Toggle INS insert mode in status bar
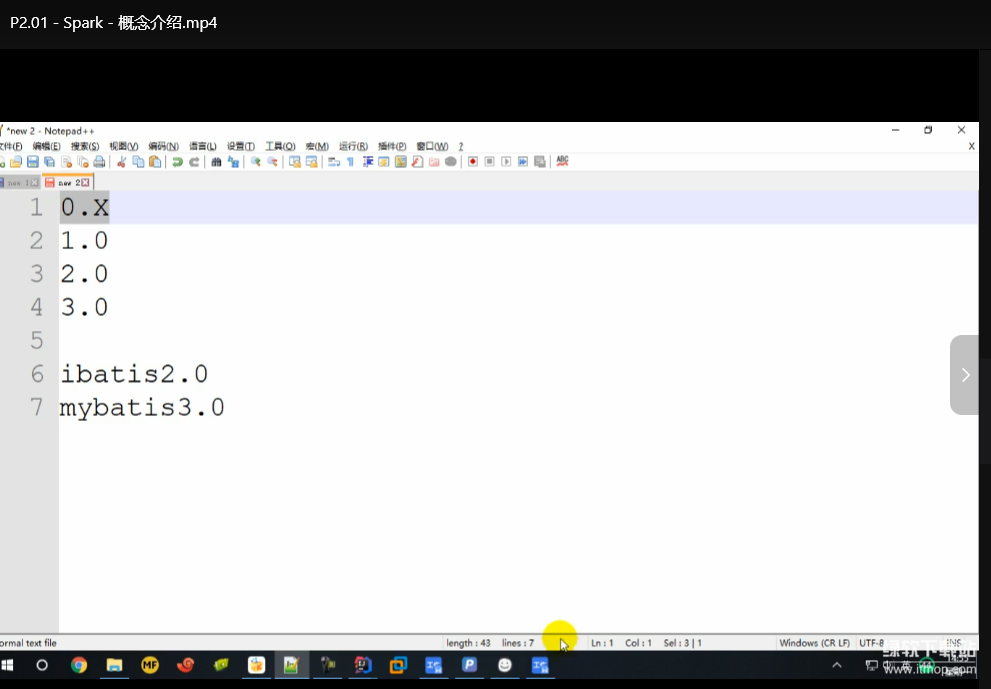991x689 pixels. [953, 643]
